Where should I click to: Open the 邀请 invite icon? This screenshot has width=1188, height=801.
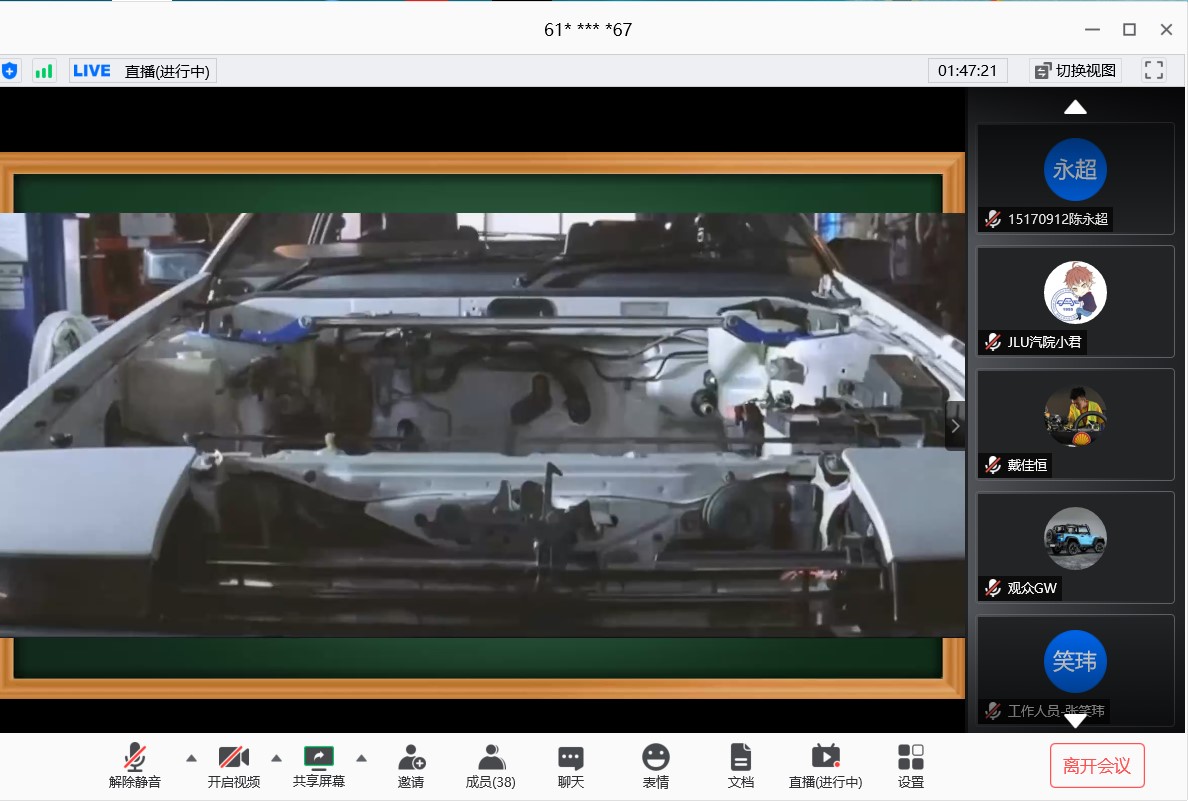click(x=411, y=765)
